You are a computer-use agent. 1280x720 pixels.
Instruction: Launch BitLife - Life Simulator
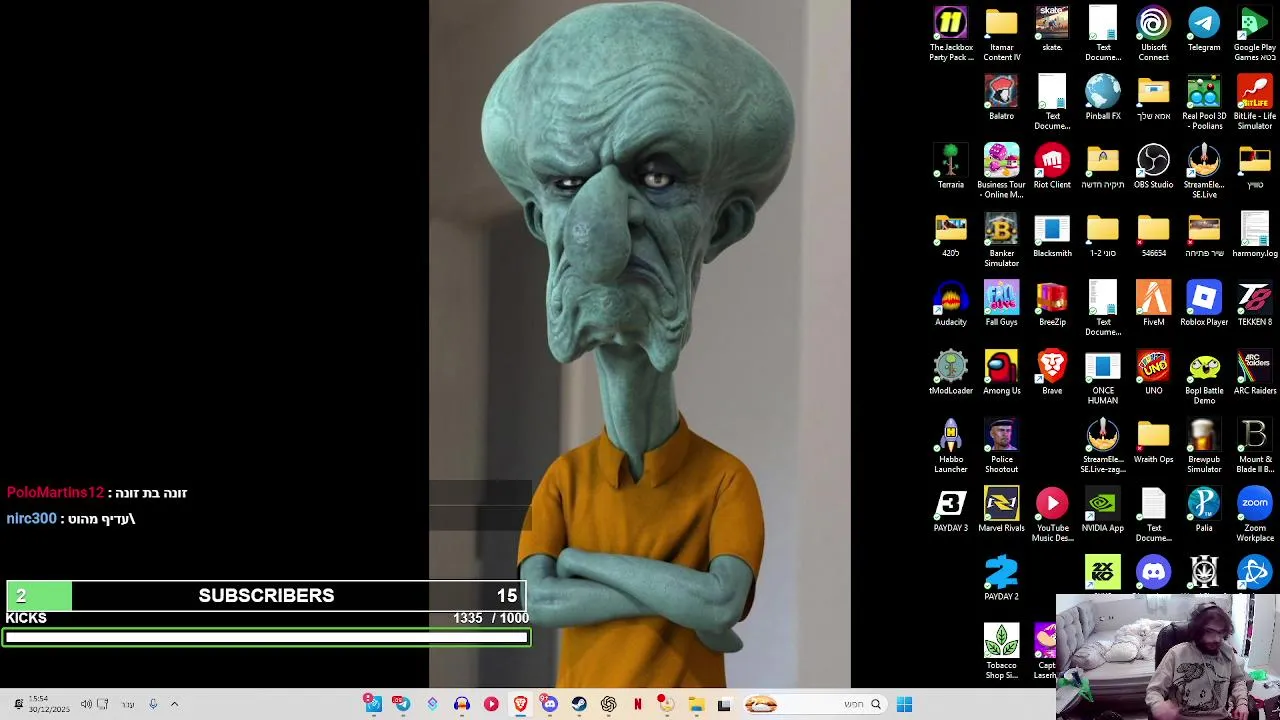[1254, 103]
